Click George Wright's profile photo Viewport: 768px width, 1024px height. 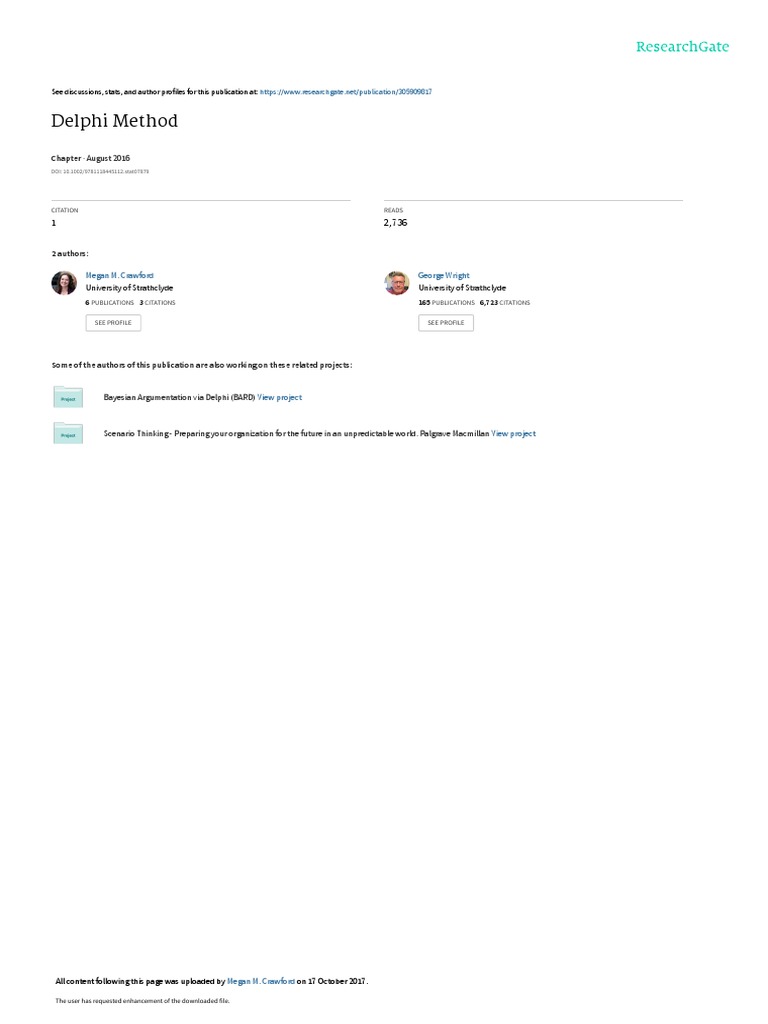396,283
